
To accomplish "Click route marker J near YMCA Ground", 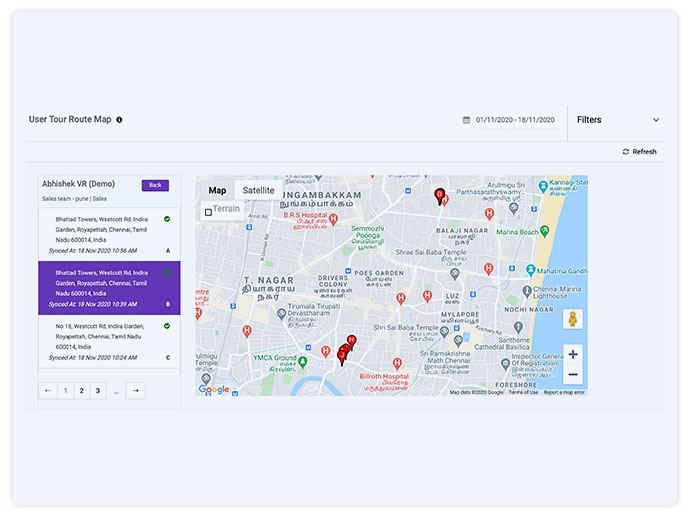I will pos(342,358).
